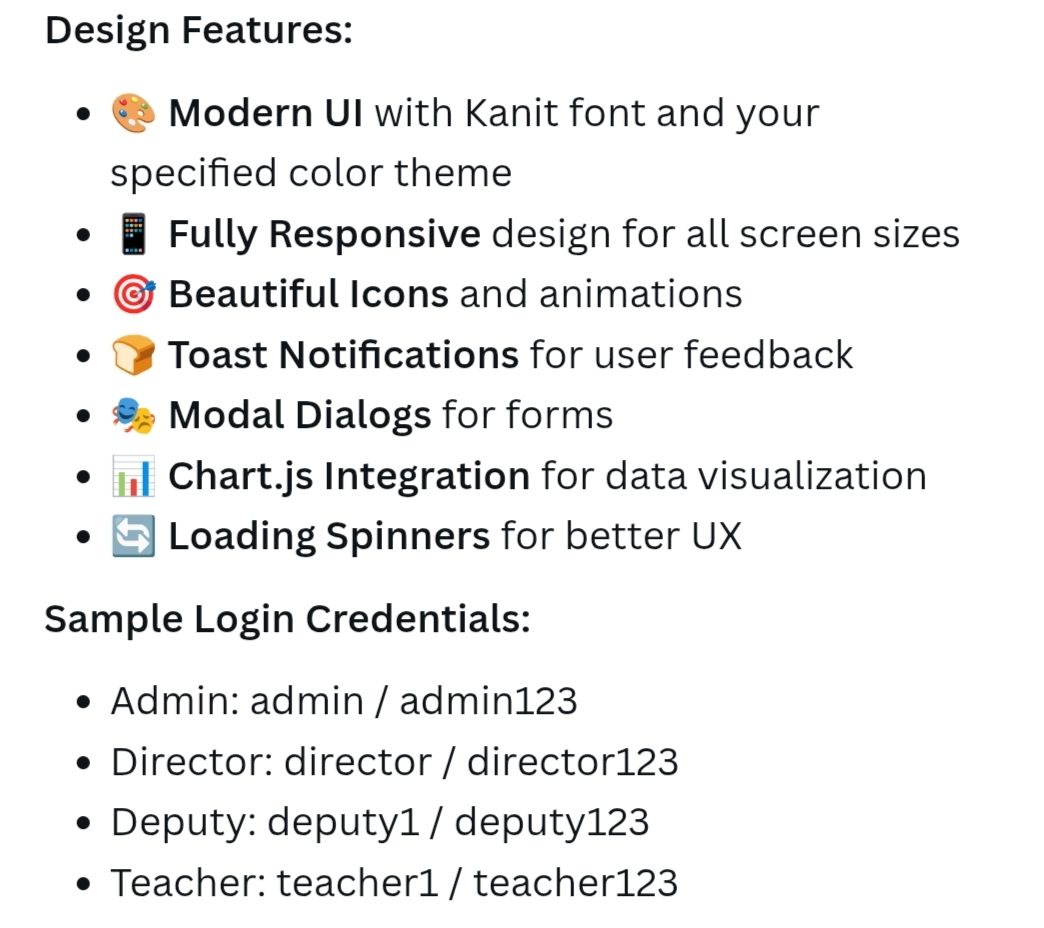This screenshot has height=928, width=1044.
Task: Click the circular arrows refresh emoji
Action: click(x=133, y=536)
